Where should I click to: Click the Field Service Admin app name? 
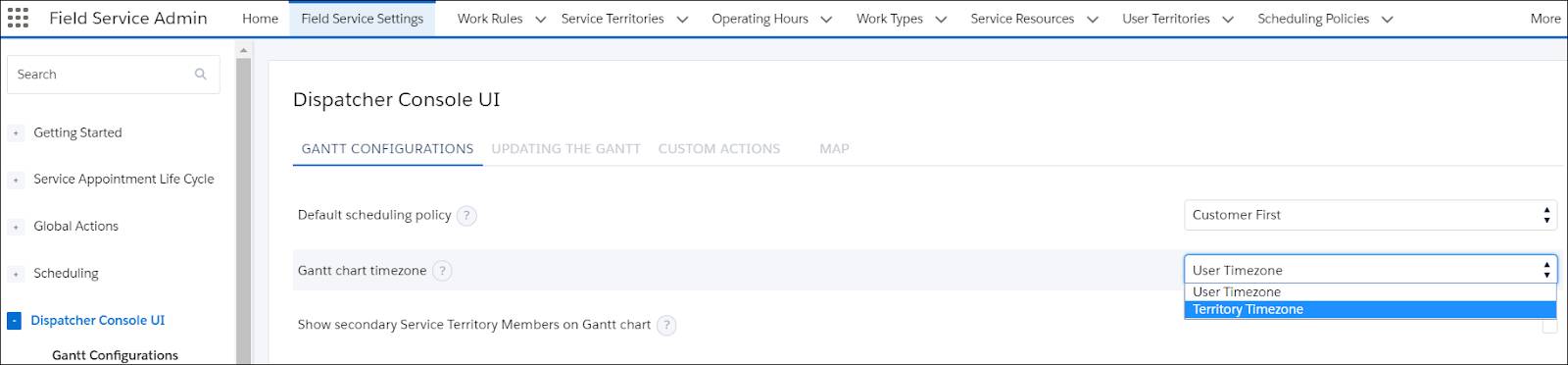127,18
